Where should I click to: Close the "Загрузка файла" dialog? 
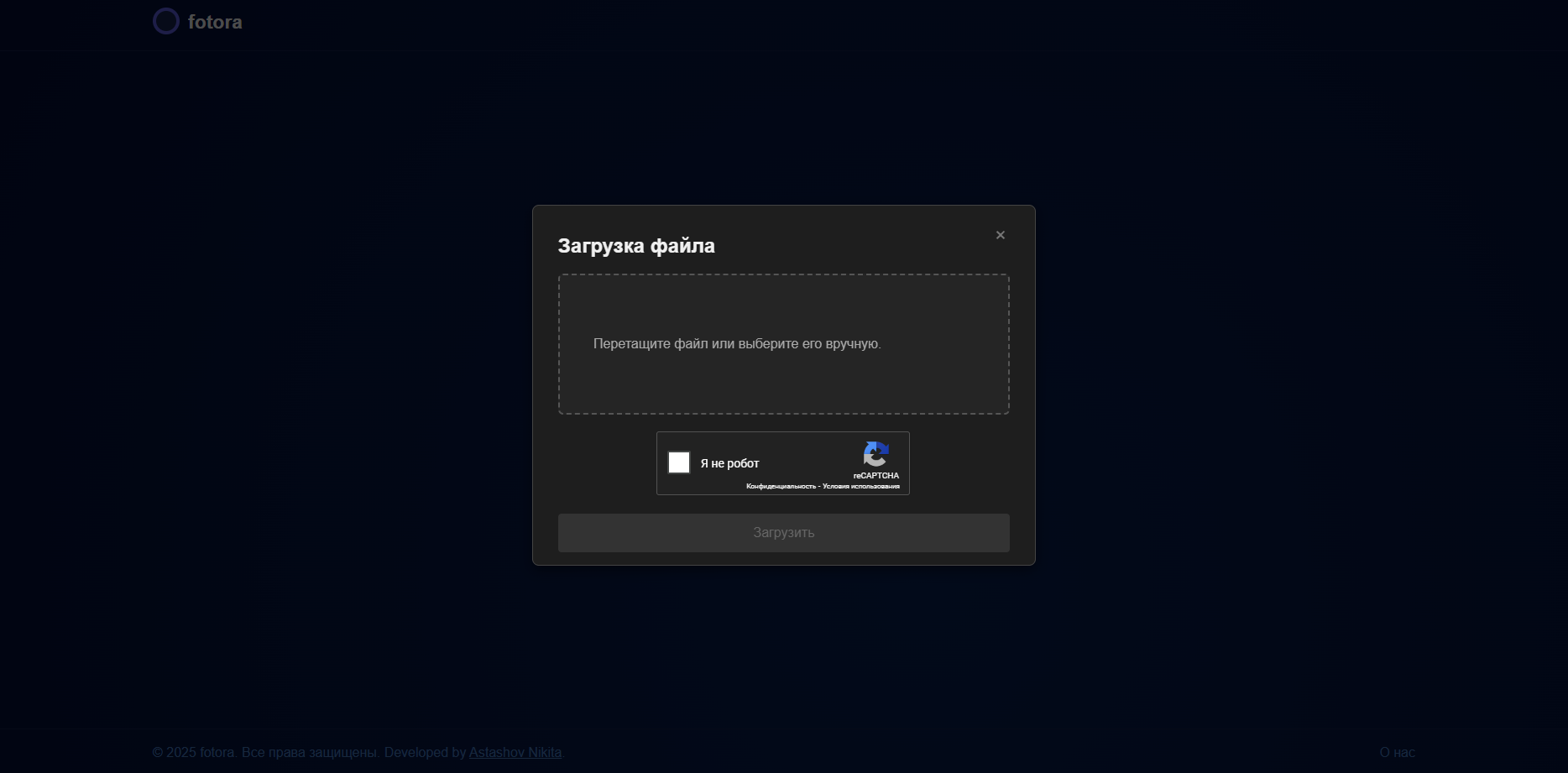(1001, 235)
